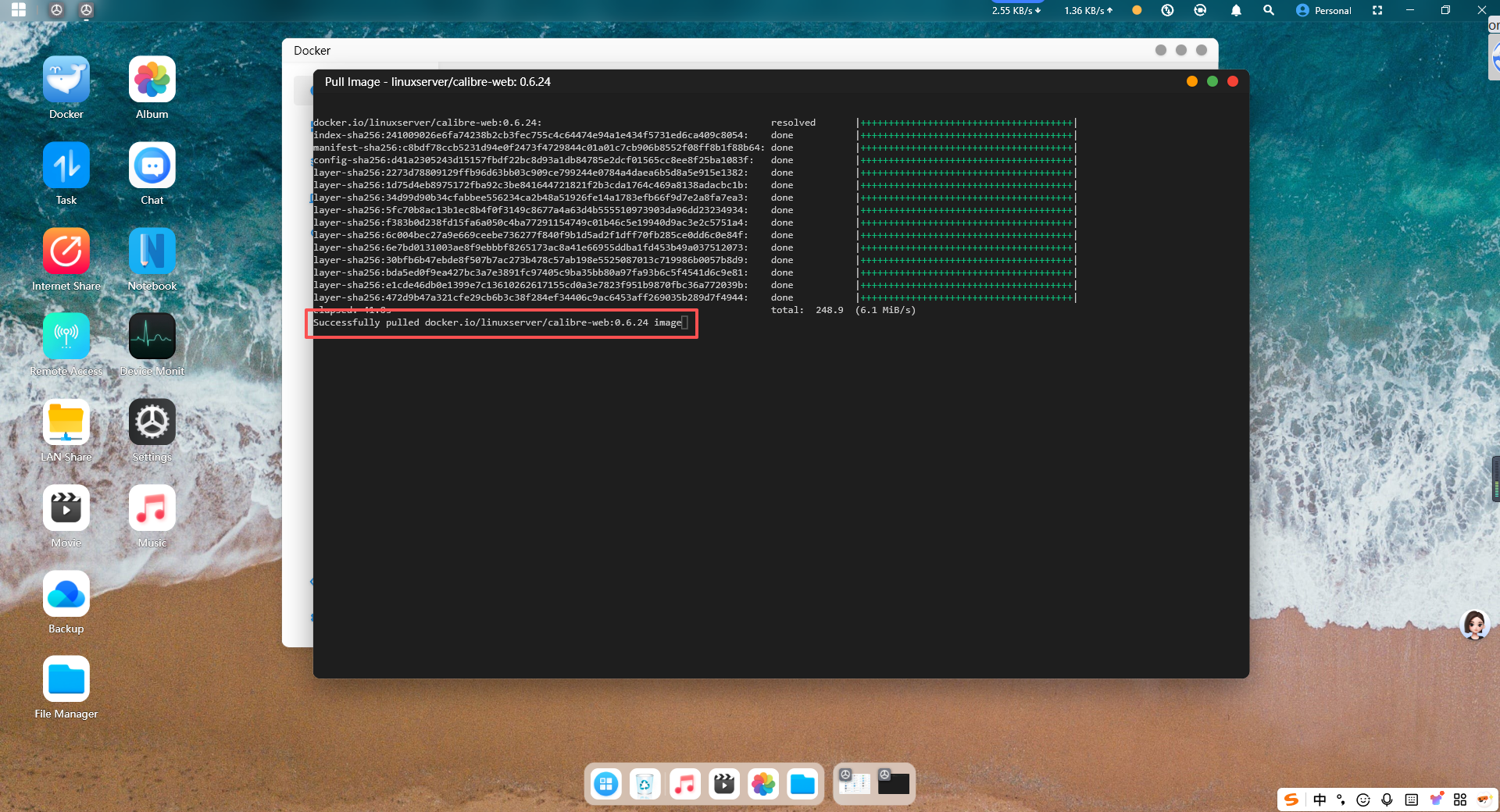
Task: Open the LAN Share desktop app
Action: (66, 422)
